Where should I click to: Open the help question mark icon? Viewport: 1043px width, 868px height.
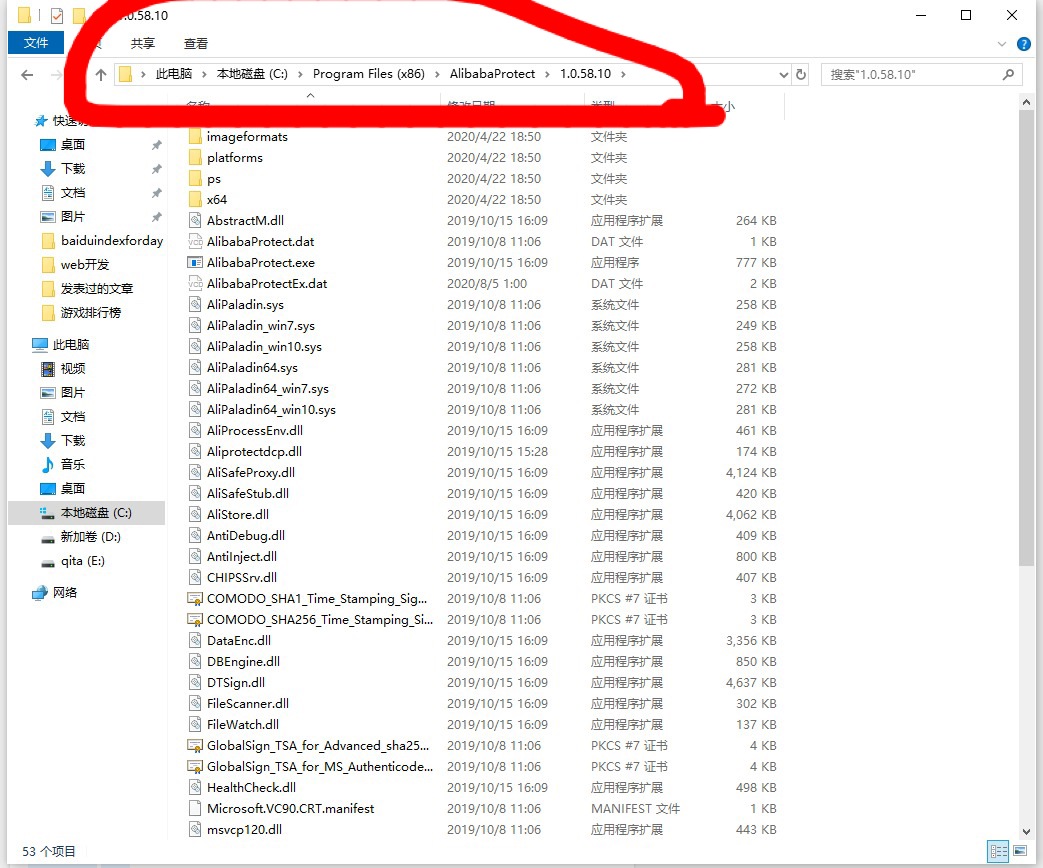coord(1024,45)
